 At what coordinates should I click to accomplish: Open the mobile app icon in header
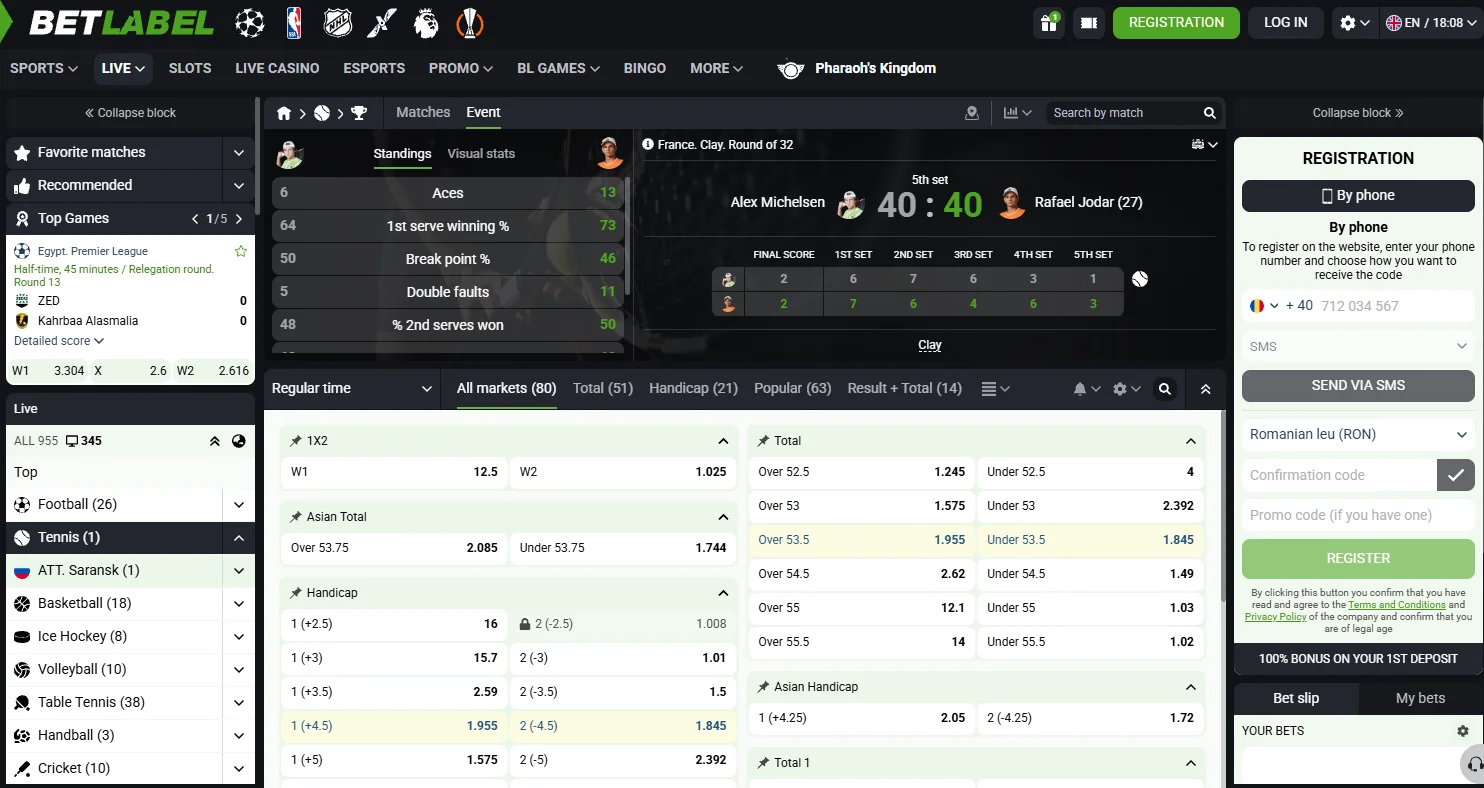tap(1088, 22)
